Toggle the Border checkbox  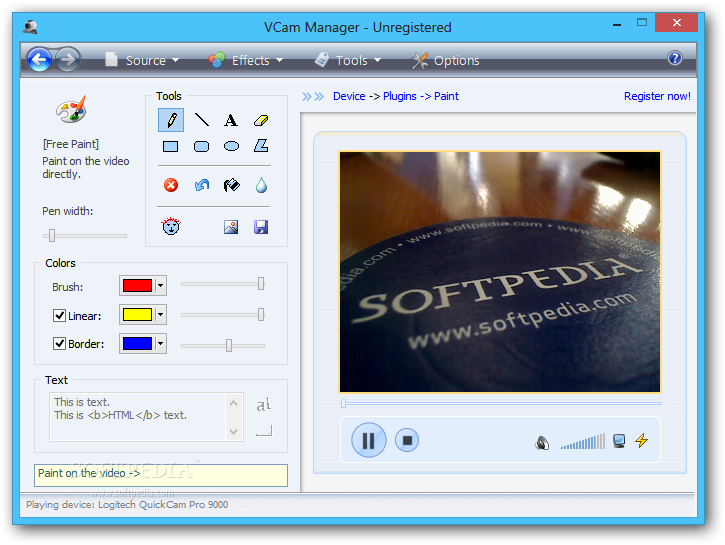click(59, 344)
